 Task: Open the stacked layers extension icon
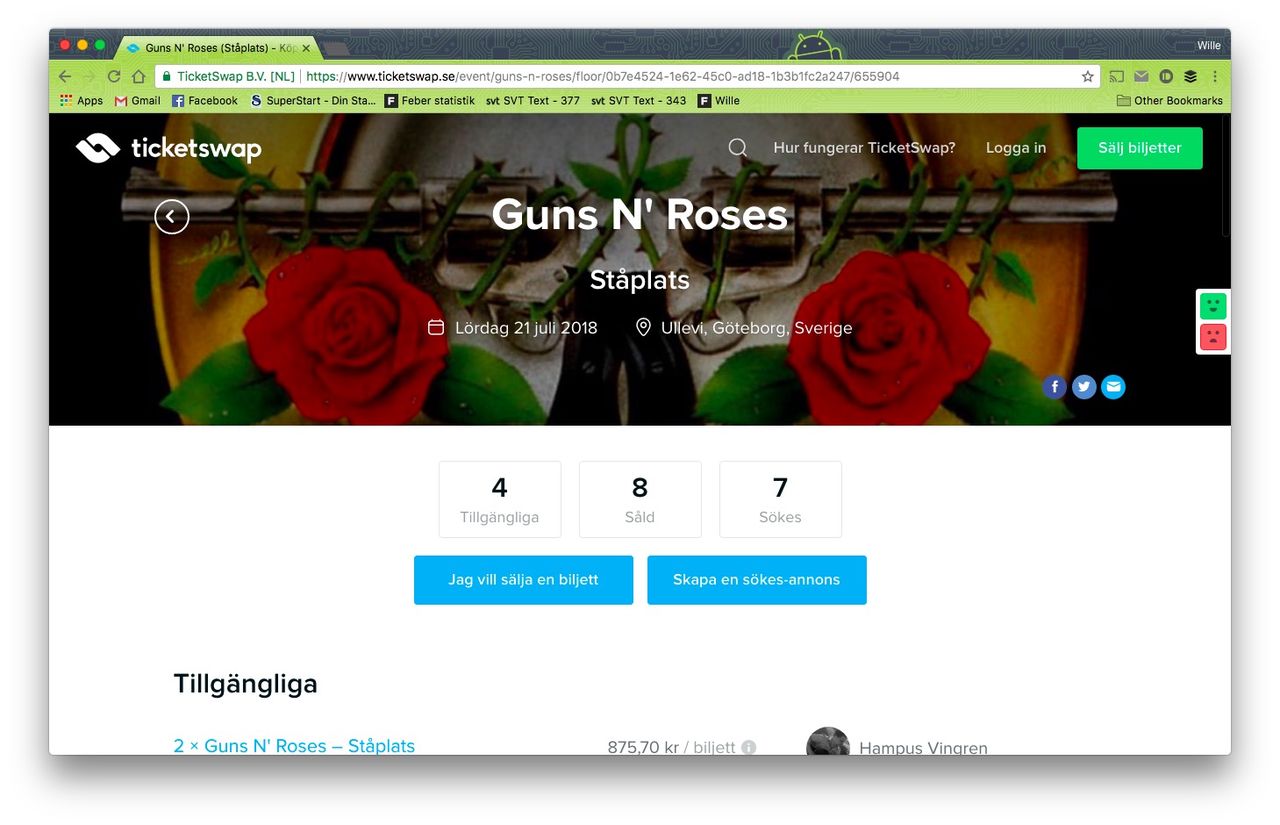1190,76
